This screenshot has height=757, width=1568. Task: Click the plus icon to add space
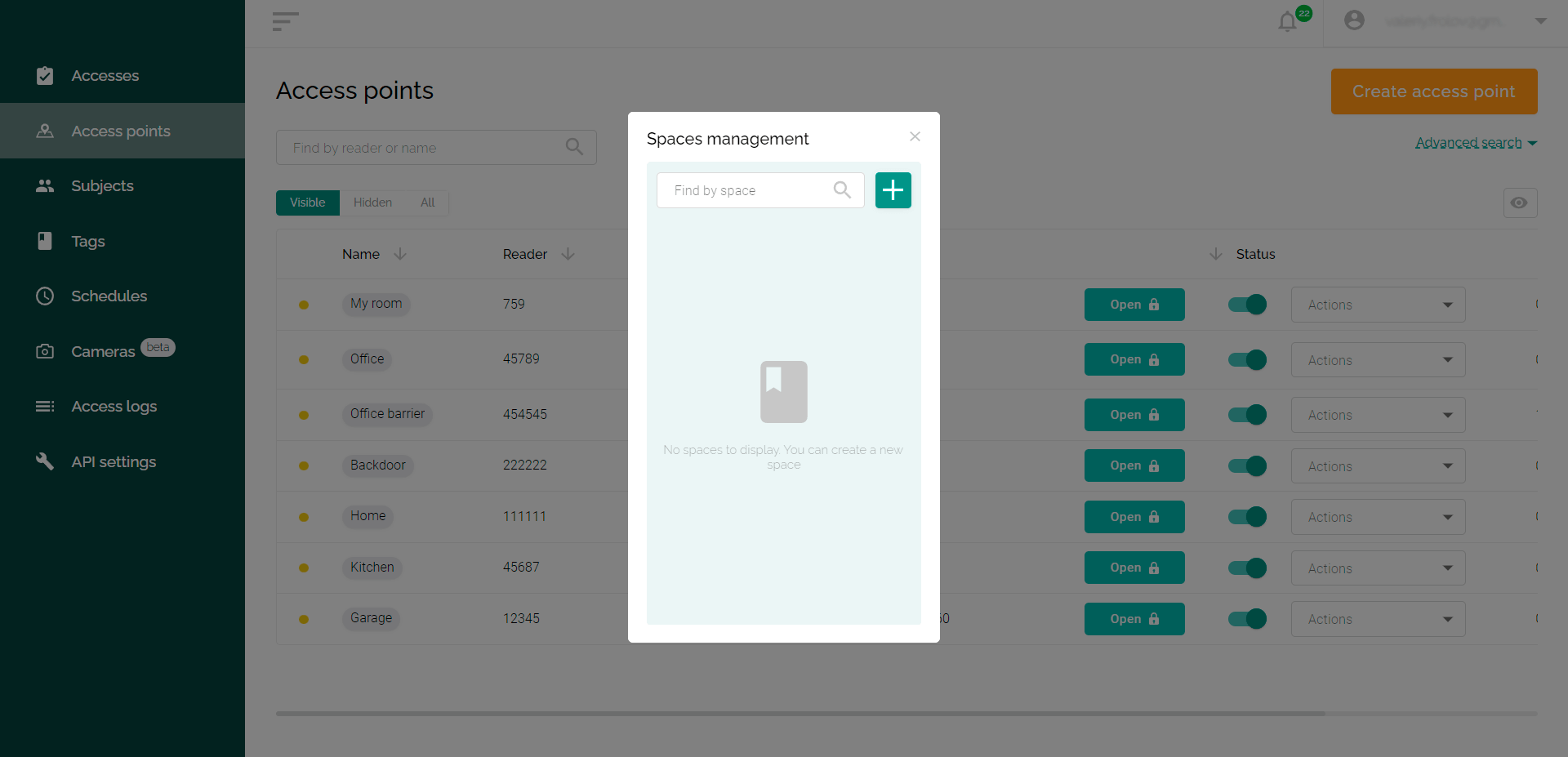(x=893, y=190)
